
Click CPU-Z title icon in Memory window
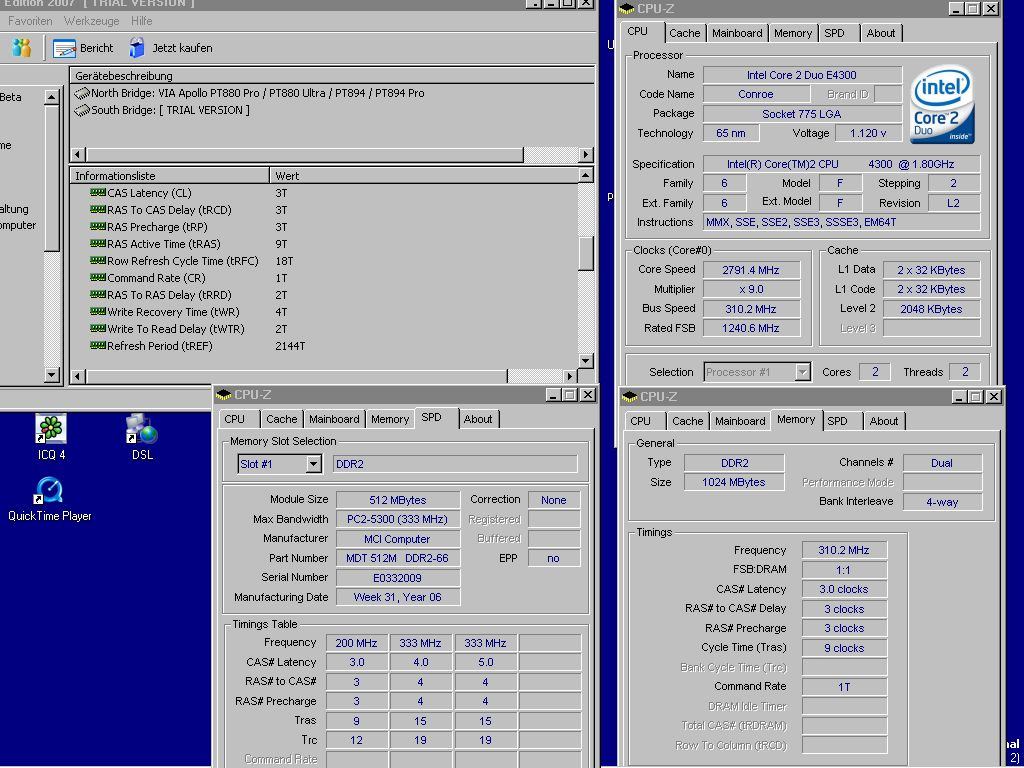tap(630, 397)
